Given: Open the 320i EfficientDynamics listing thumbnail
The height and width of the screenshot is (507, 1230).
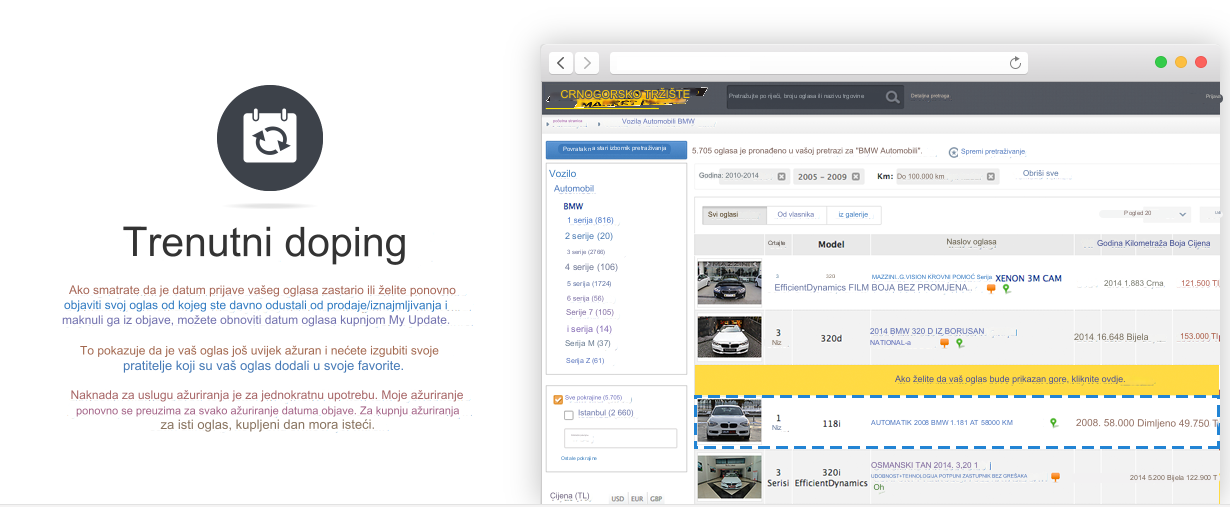Looking at the screenshot, I should coord(729,477).
